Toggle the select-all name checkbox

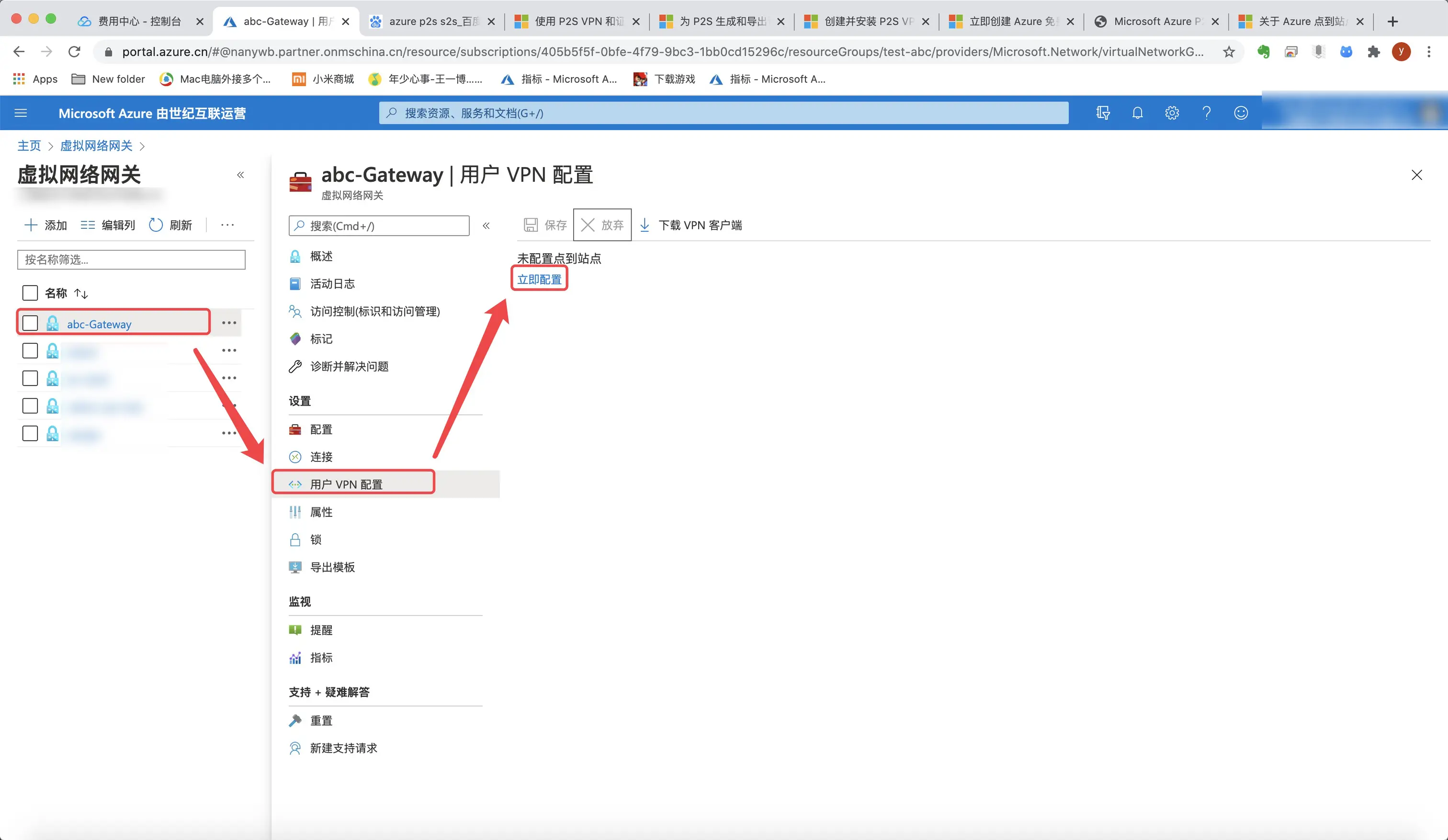(30, 293)
